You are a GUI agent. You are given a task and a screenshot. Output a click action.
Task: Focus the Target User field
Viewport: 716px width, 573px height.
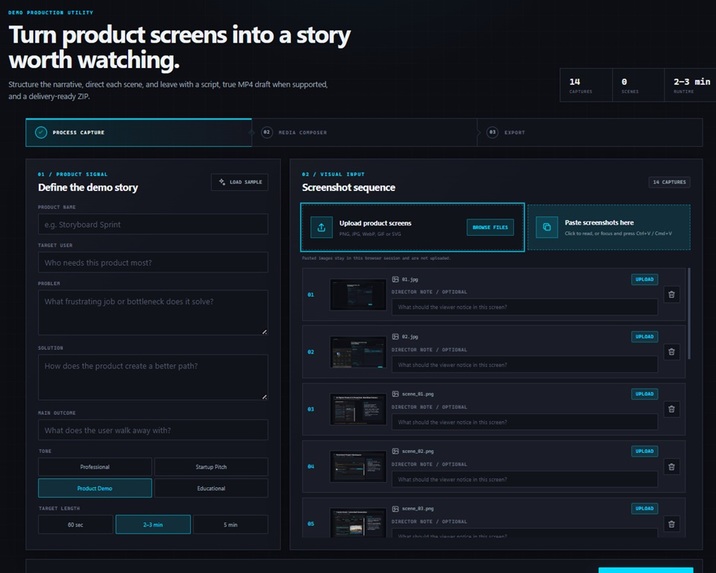click(153, 263)
